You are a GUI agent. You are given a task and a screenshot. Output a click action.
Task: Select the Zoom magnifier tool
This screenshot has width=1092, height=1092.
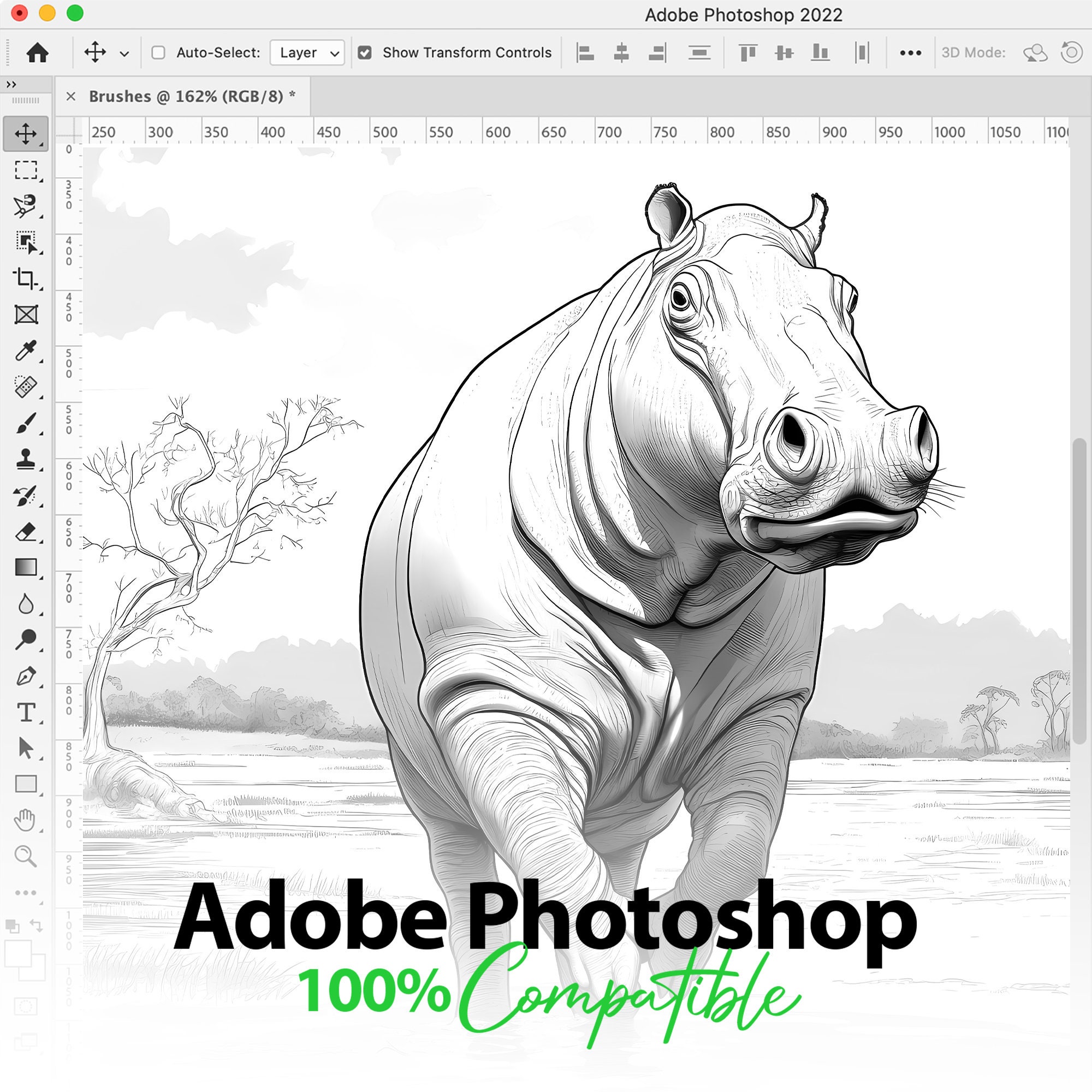[26, 856]
